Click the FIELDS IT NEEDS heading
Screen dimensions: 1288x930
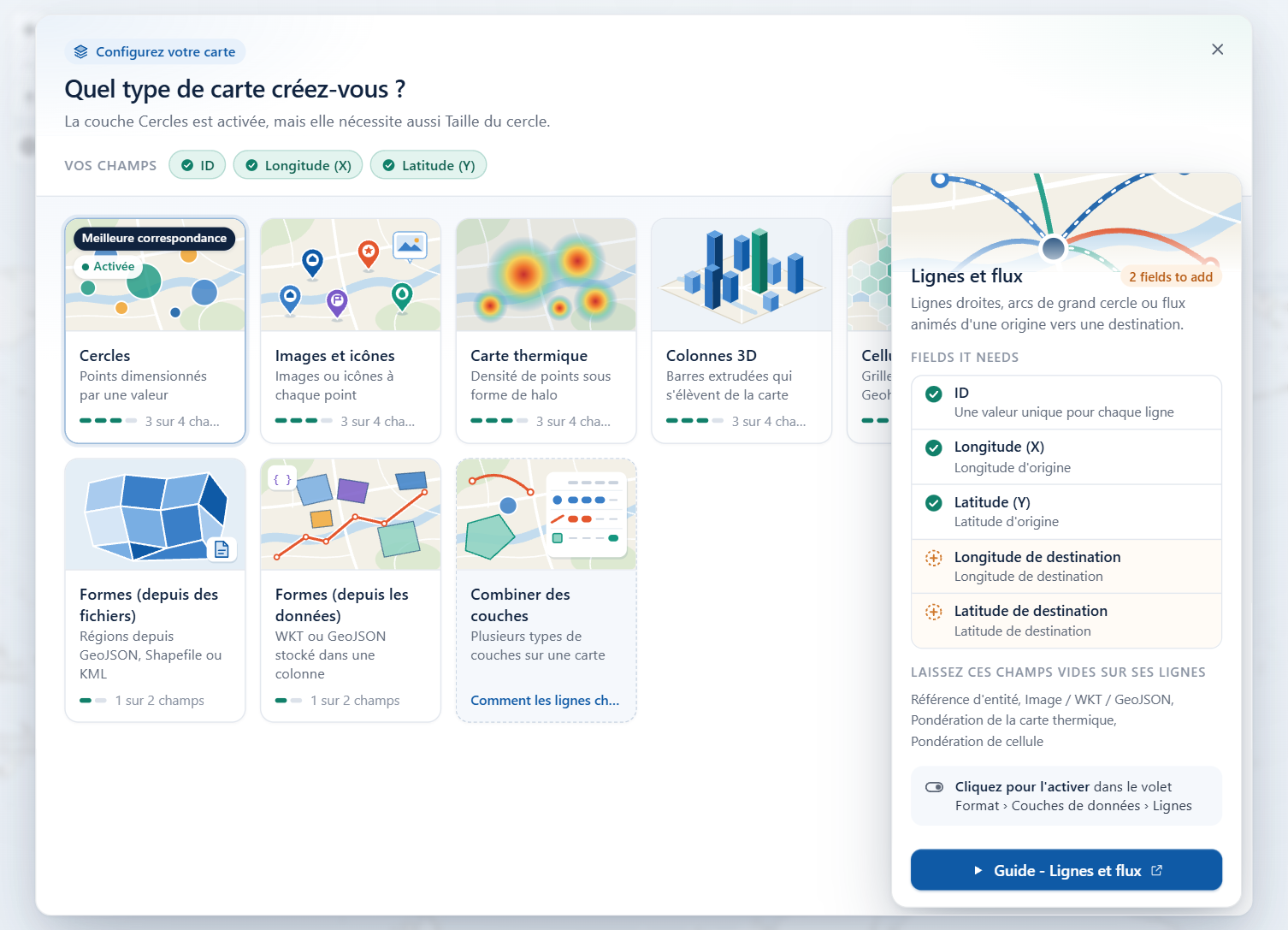(965, 358)
